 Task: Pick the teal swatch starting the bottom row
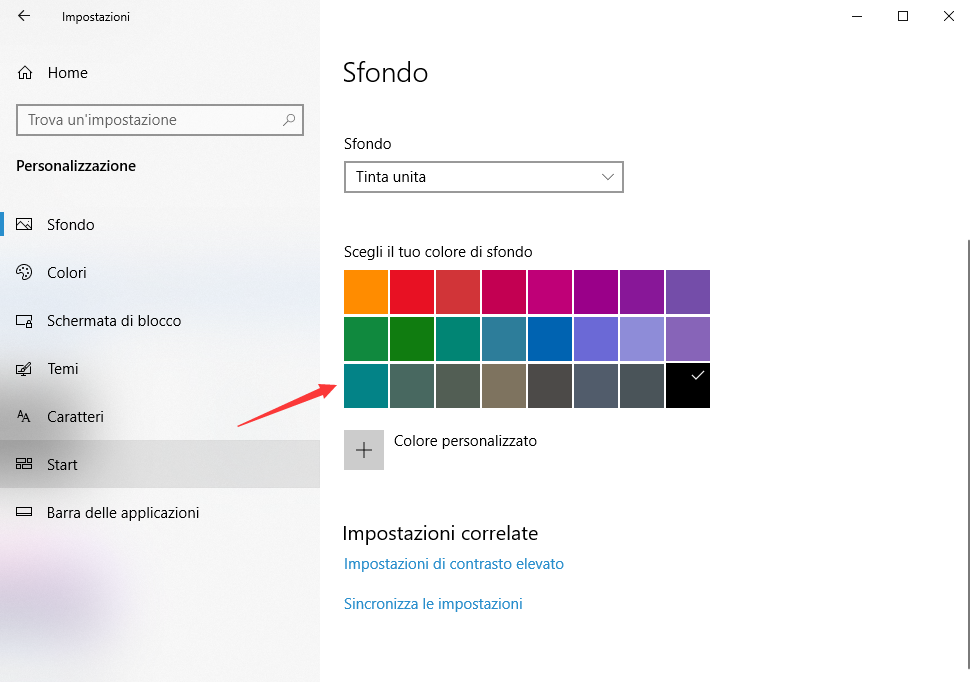pyautogui.click(x=366, y=386)
